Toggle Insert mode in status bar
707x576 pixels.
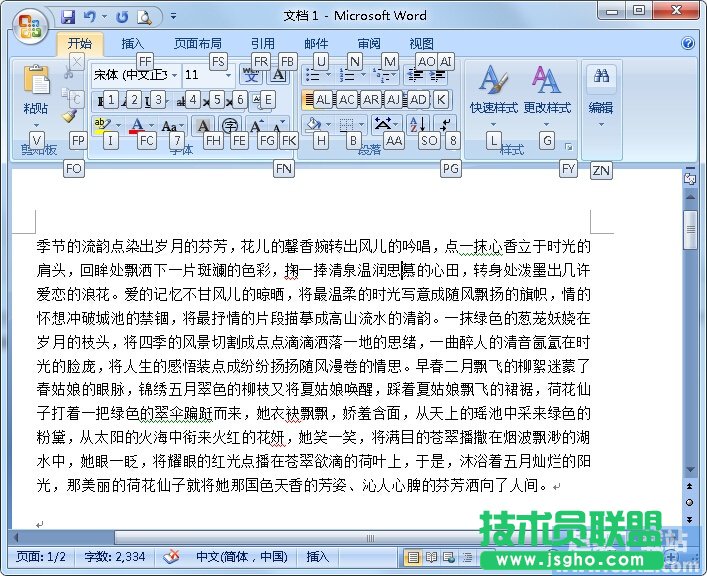tap(317, 557)
